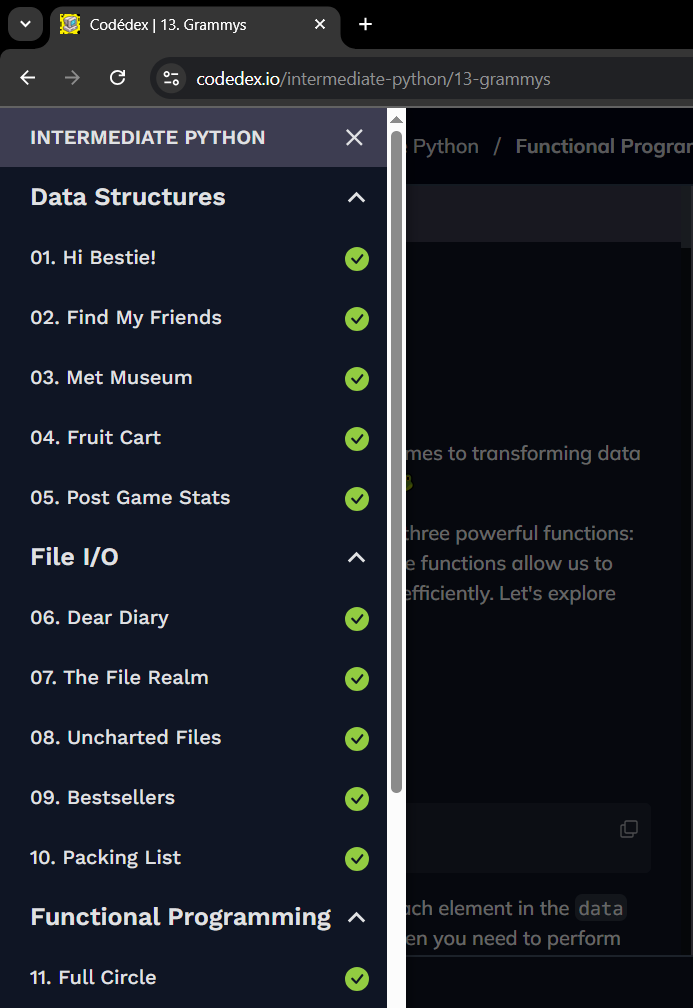Copy the code block with copy icon
Screen dimensions: 693x1008
(x=629, y=829)
